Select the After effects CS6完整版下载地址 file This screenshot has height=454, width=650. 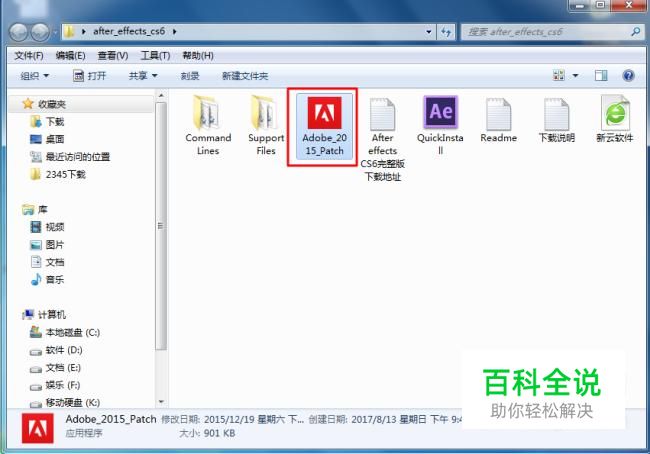[382, 139]
